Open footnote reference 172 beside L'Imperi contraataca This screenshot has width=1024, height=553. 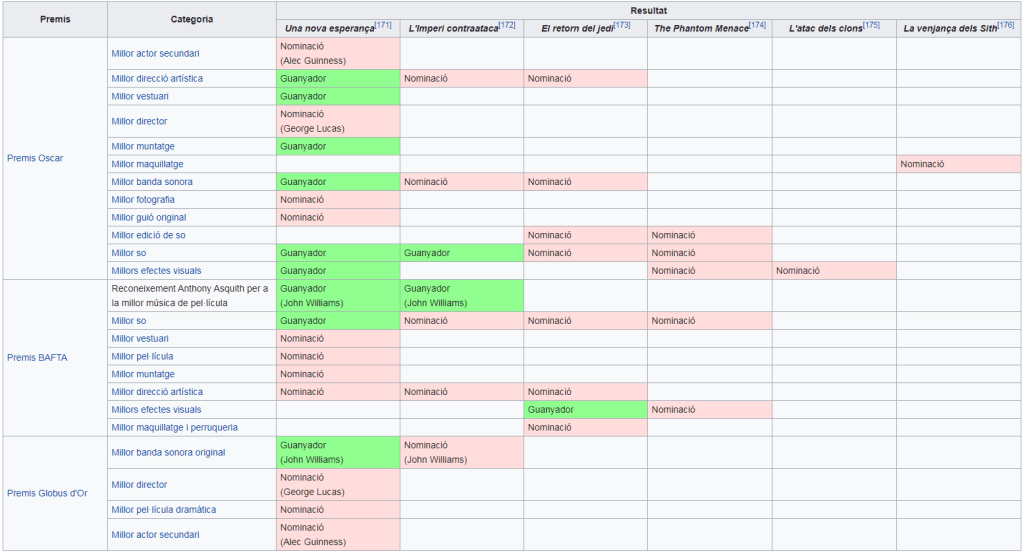[x=507, y=25]
